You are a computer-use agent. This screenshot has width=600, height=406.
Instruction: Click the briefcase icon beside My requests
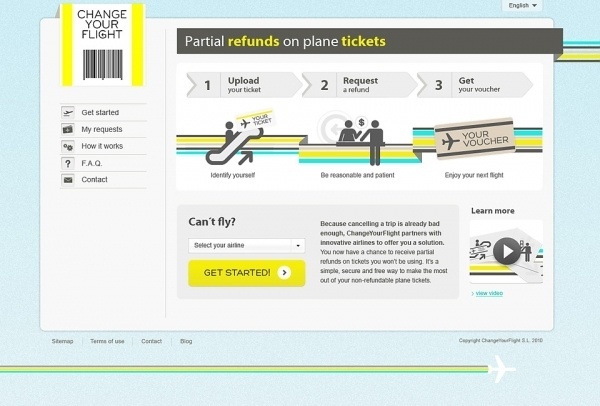68,130
